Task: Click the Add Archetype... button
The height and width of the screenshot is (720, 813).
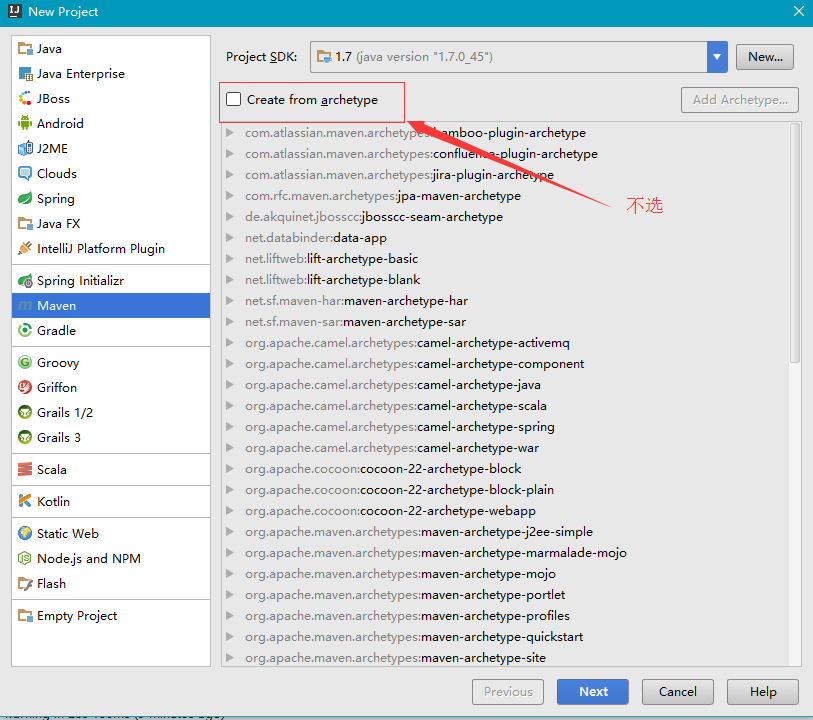Action: [x=740, y=100]
